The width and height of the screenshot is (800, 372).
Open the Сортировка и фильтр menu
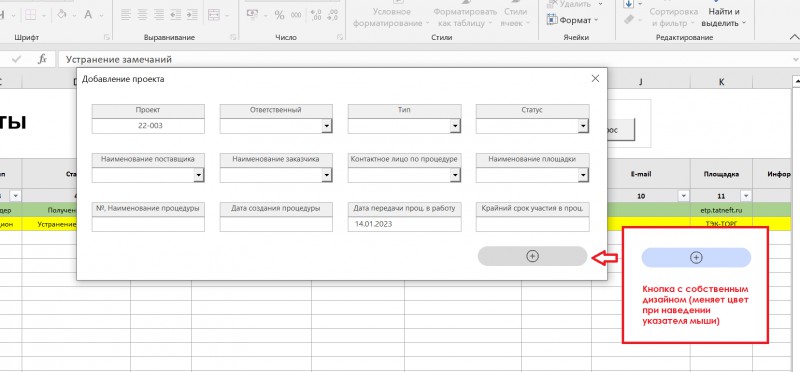672,17
